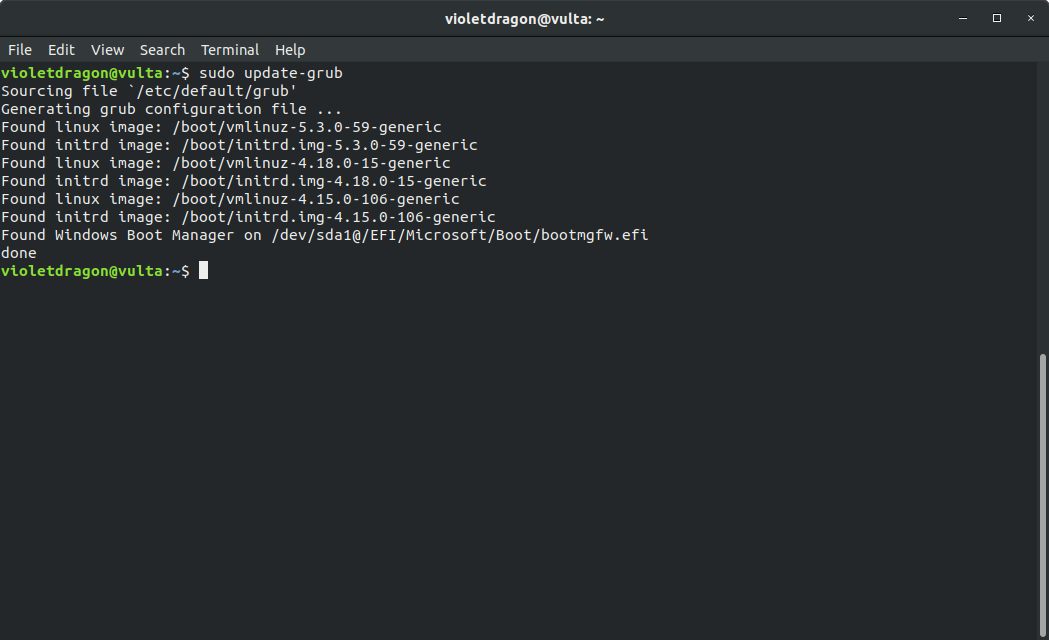Open the View menu
The width and height of the screenshot is (1049, 640).
click(x=107, y=49)
